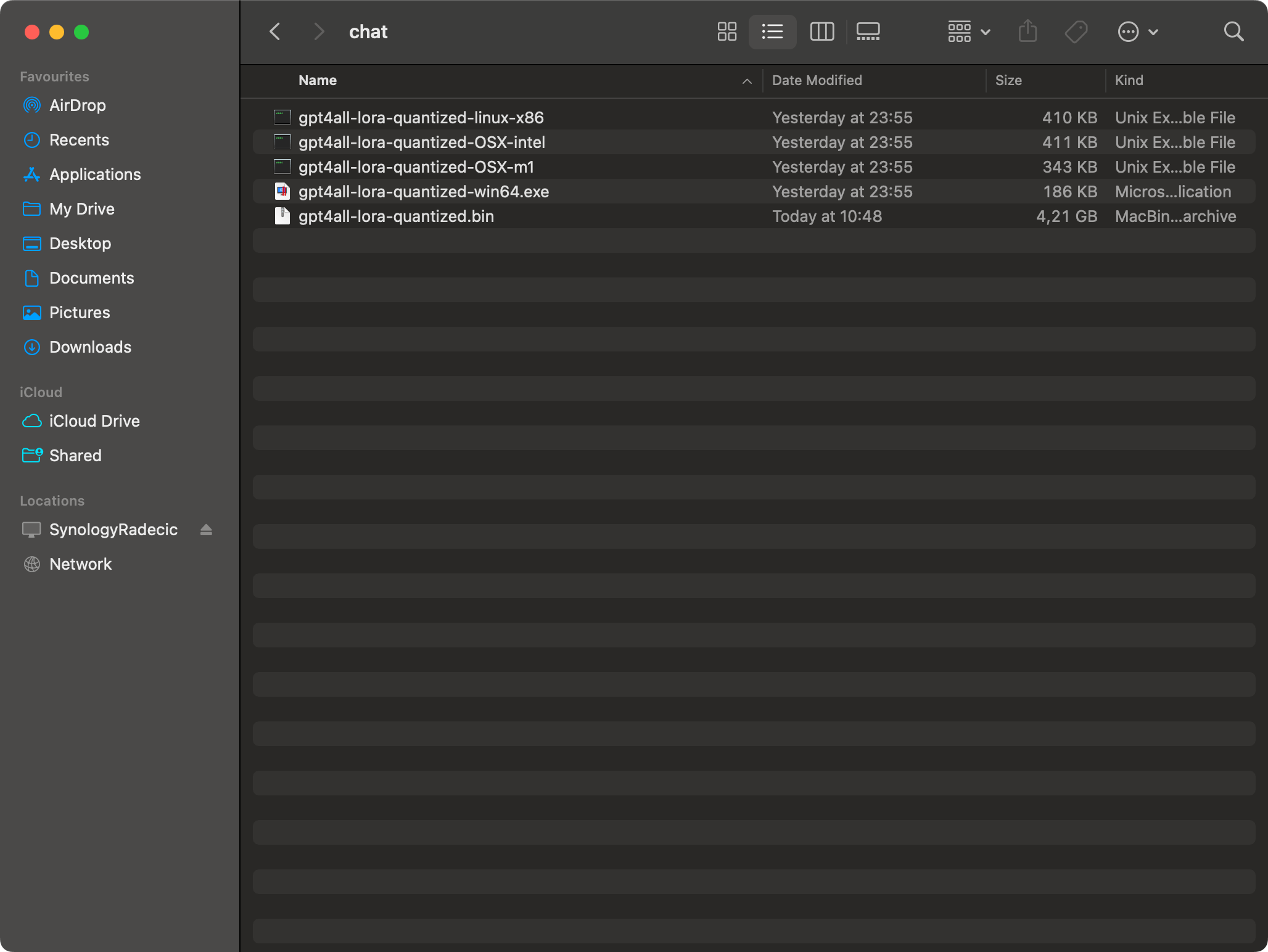Switch to column view
The image size is (1268, 952).
[x=821, y=31]
